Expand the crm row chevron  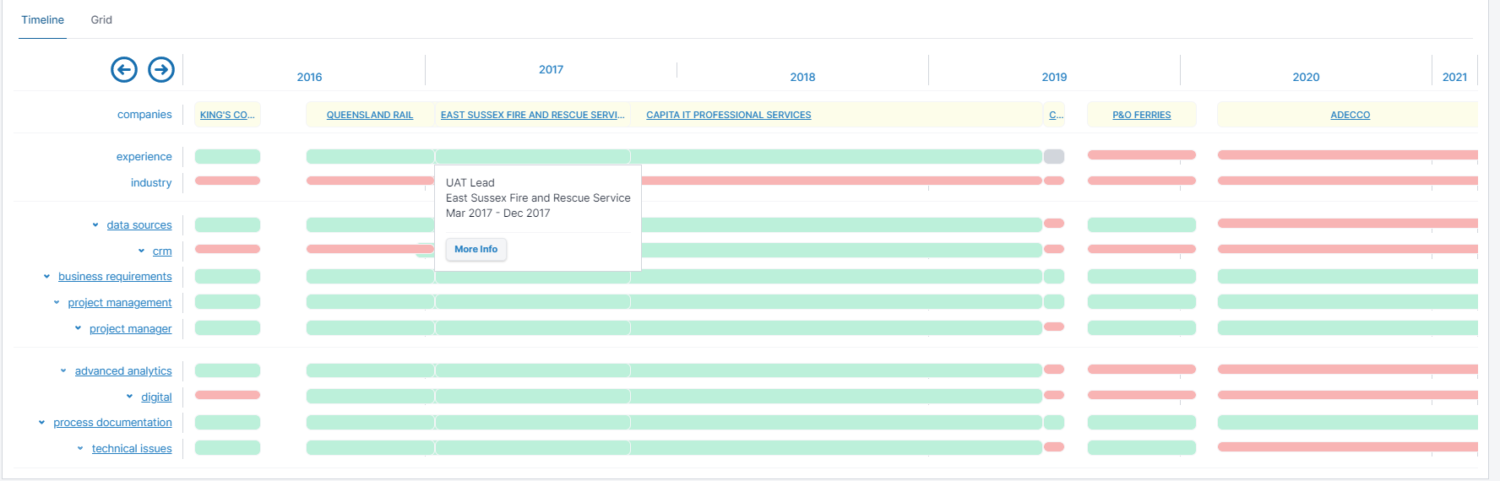[x=142, y=251]
